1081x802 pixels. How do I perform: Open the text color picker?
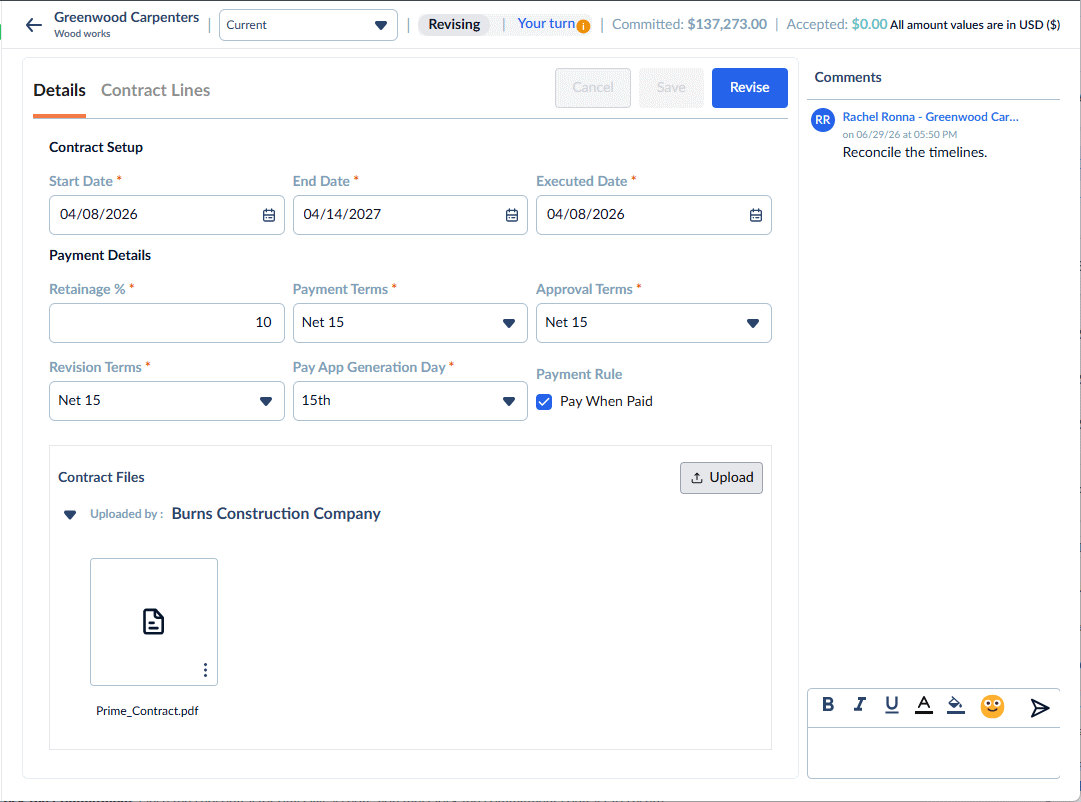pyautogui.click(x=924, y=705)
